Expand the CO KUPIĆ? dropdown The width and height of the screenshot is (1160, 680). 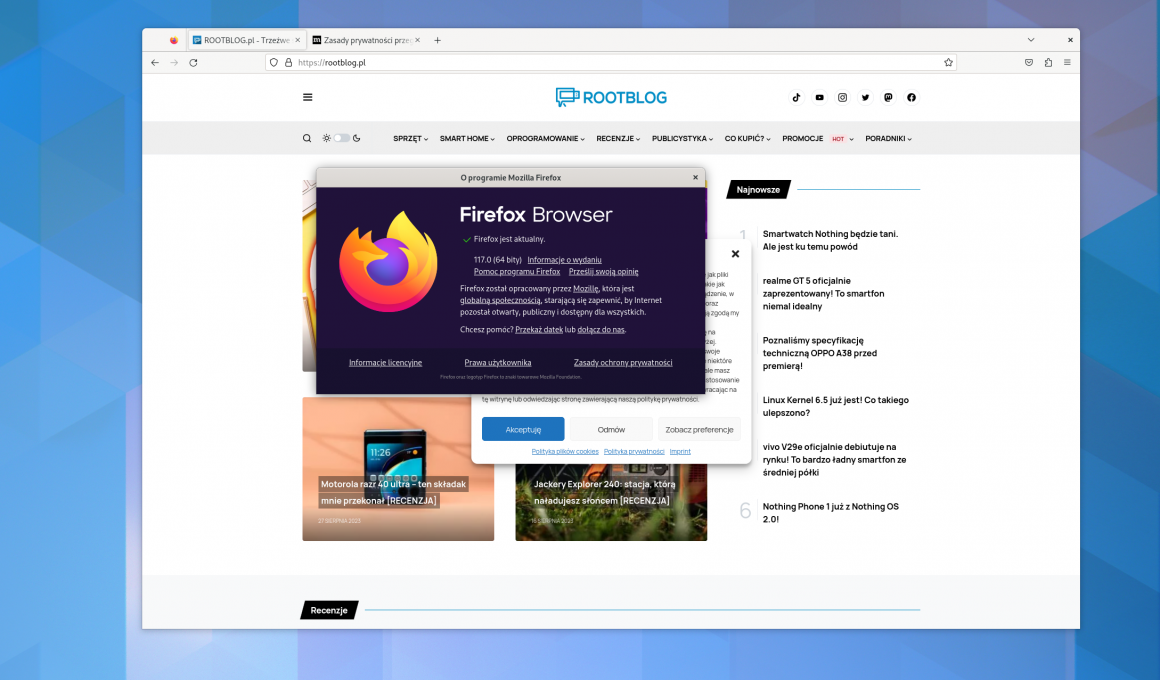pos(747,138)
